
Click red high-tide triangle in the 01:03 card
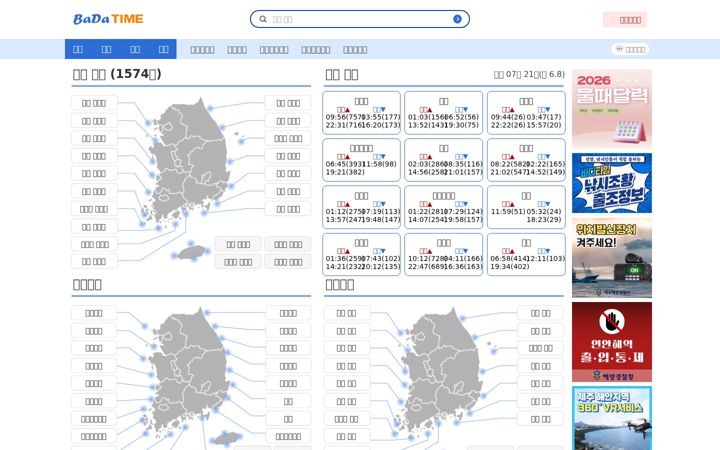click(430, 110)
